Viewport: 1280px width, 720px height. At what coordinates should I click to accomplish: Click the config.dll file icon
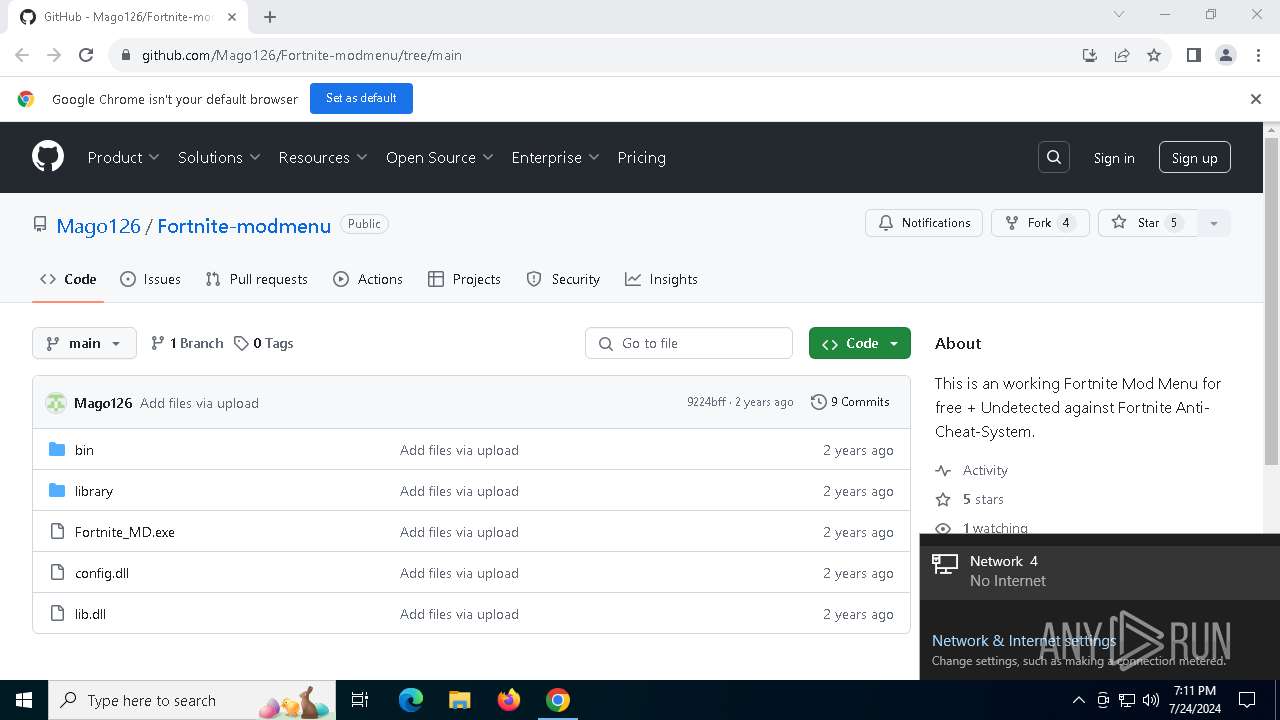(57, 573)
